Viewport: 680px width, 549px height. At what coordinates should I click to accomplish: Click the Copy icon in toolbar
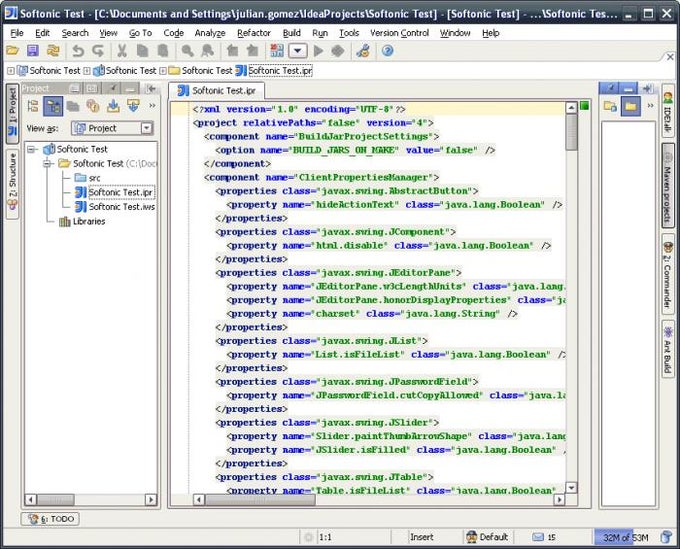[x=142, y=51]
